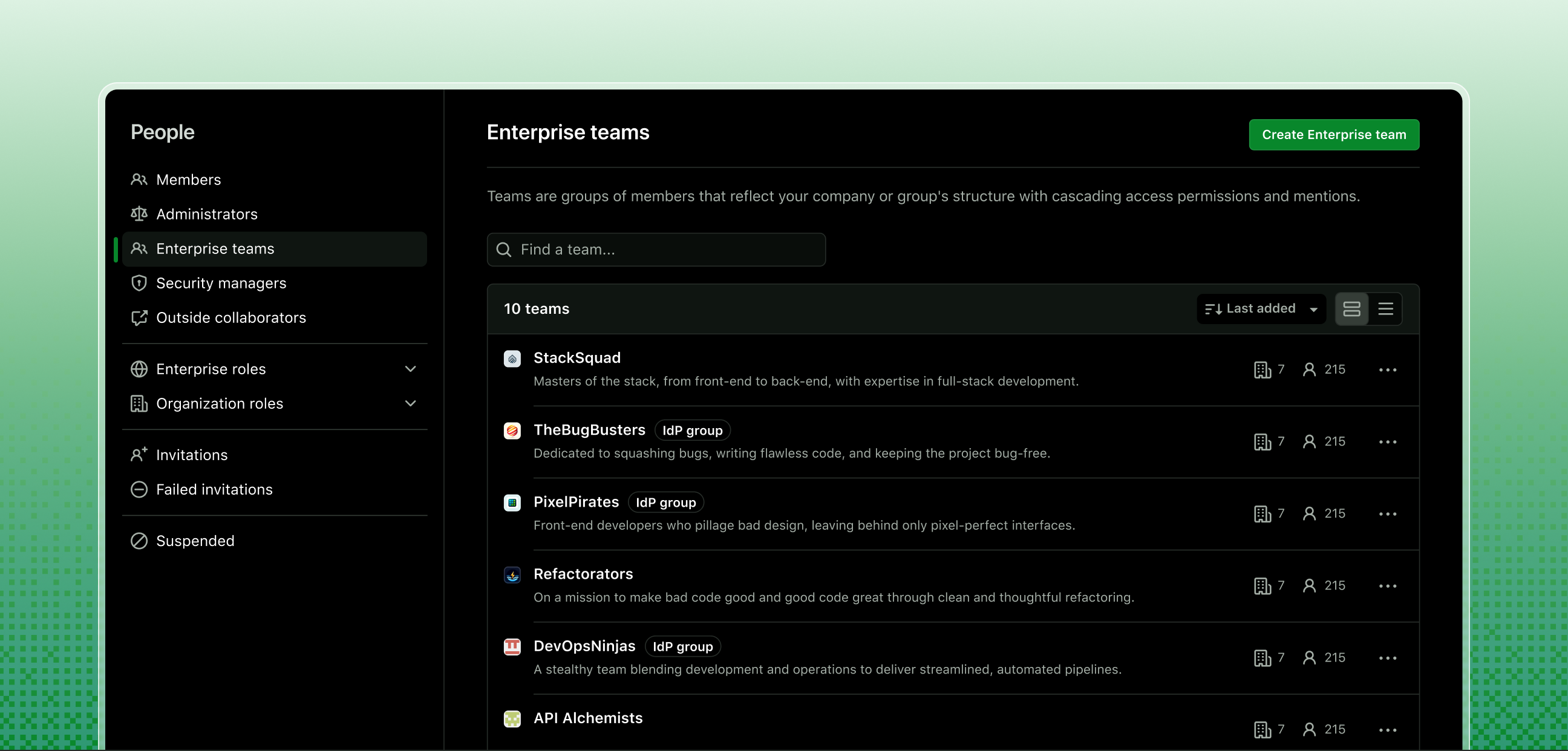Open the StackSquad team
This screenshot has width=1568, height=751.
pos(577,358)
